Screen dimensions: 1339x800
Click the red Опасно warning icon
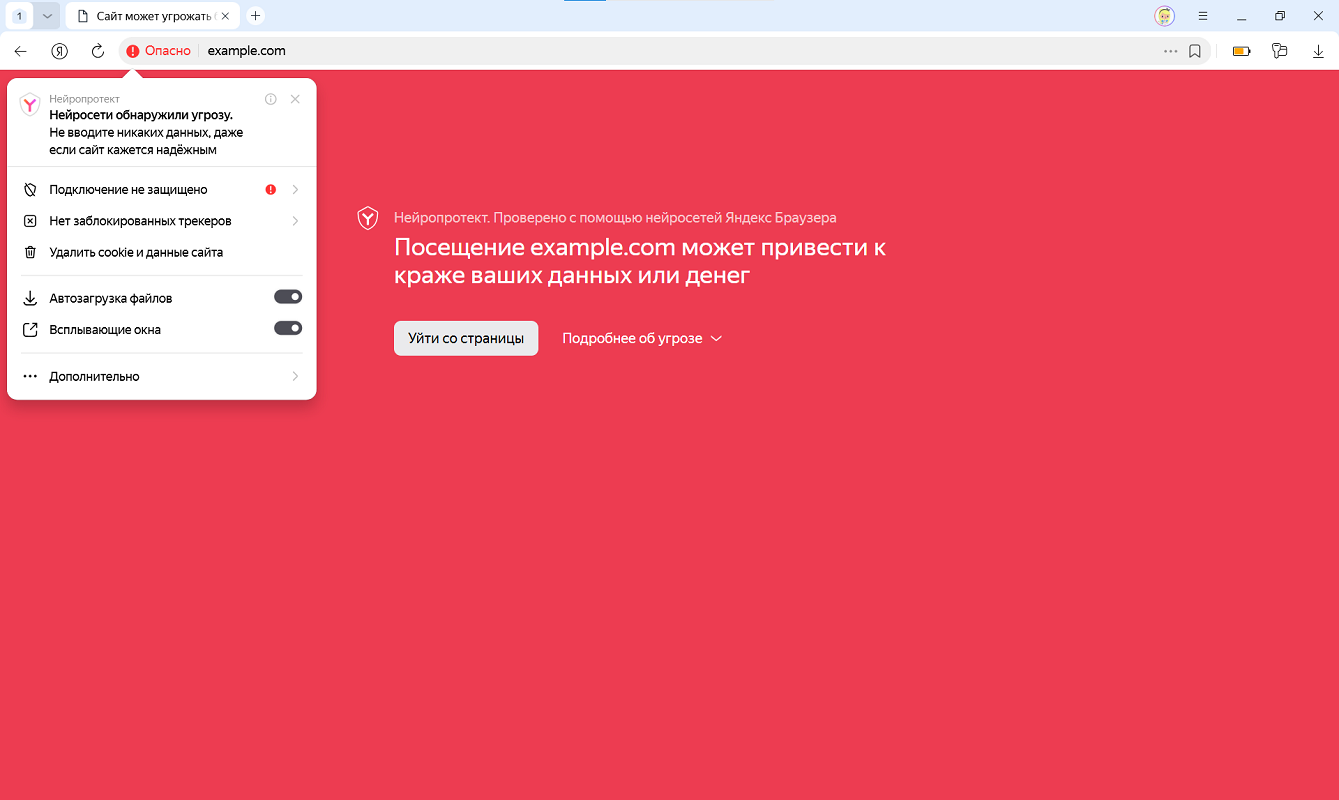(133, 51)
